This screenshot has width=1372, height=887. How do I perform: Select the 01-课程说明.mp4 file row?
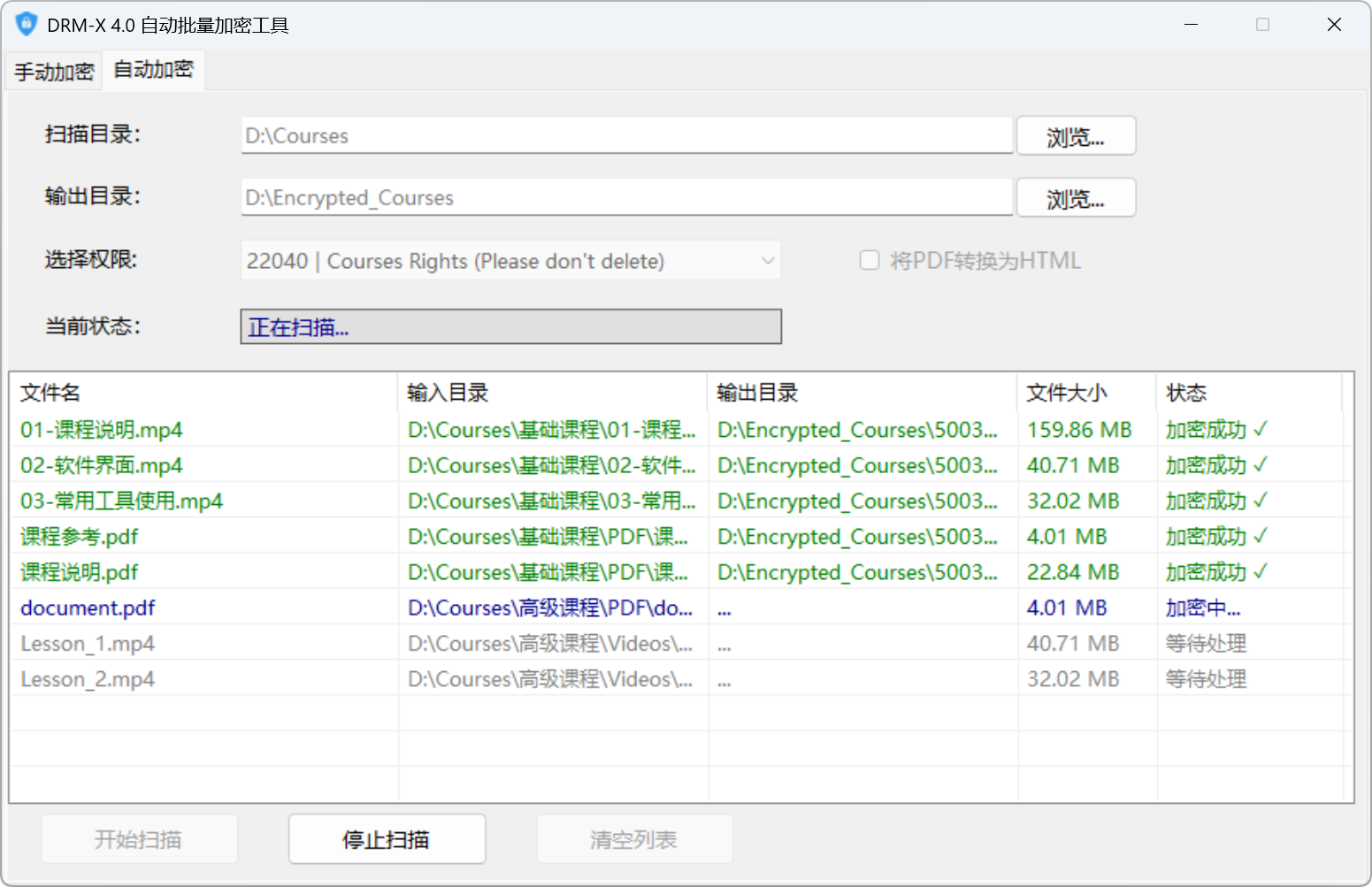(102, 431)
